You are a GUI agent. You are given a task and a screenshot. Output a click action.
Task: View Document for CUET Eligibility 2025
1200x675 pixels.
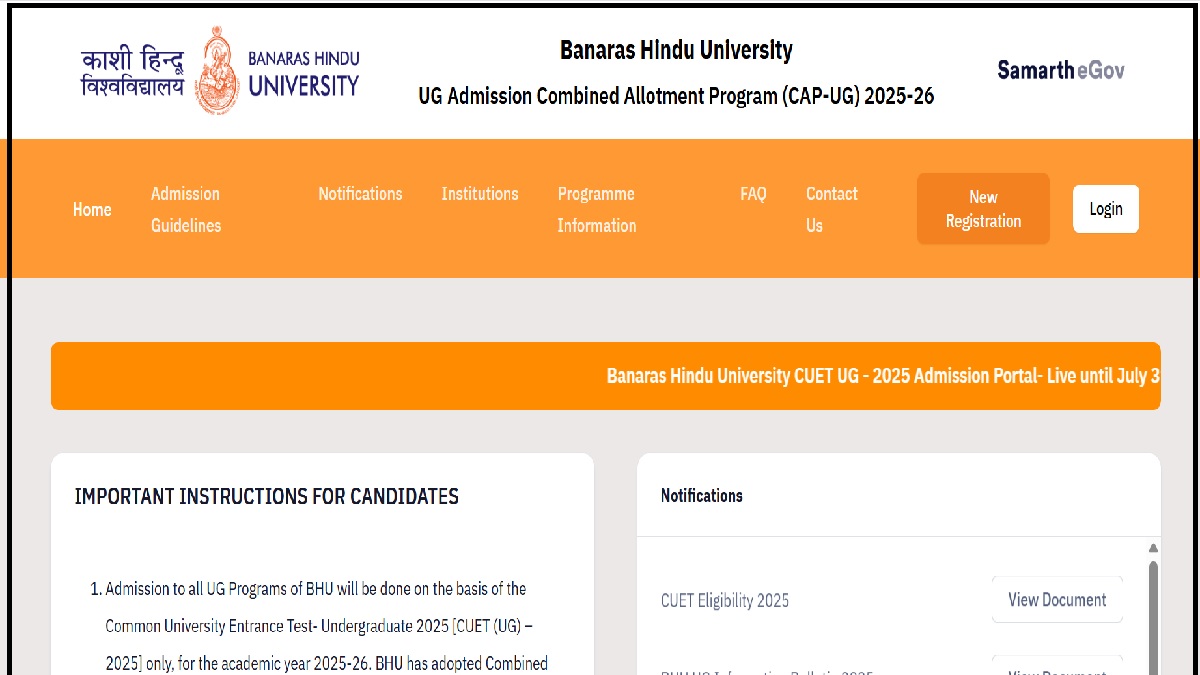point(1057,599)
